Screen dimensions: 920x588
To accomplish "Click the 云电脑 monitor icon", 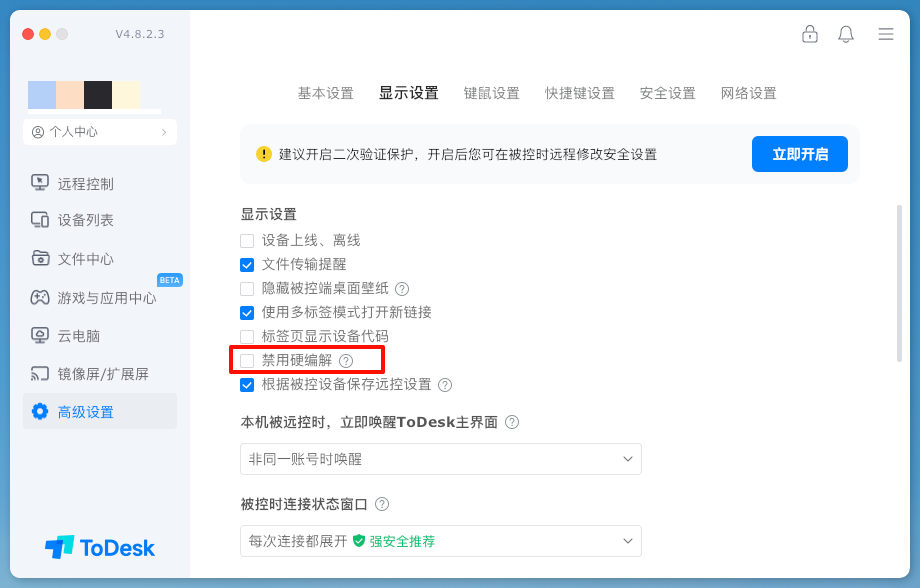I will point(40,335).
